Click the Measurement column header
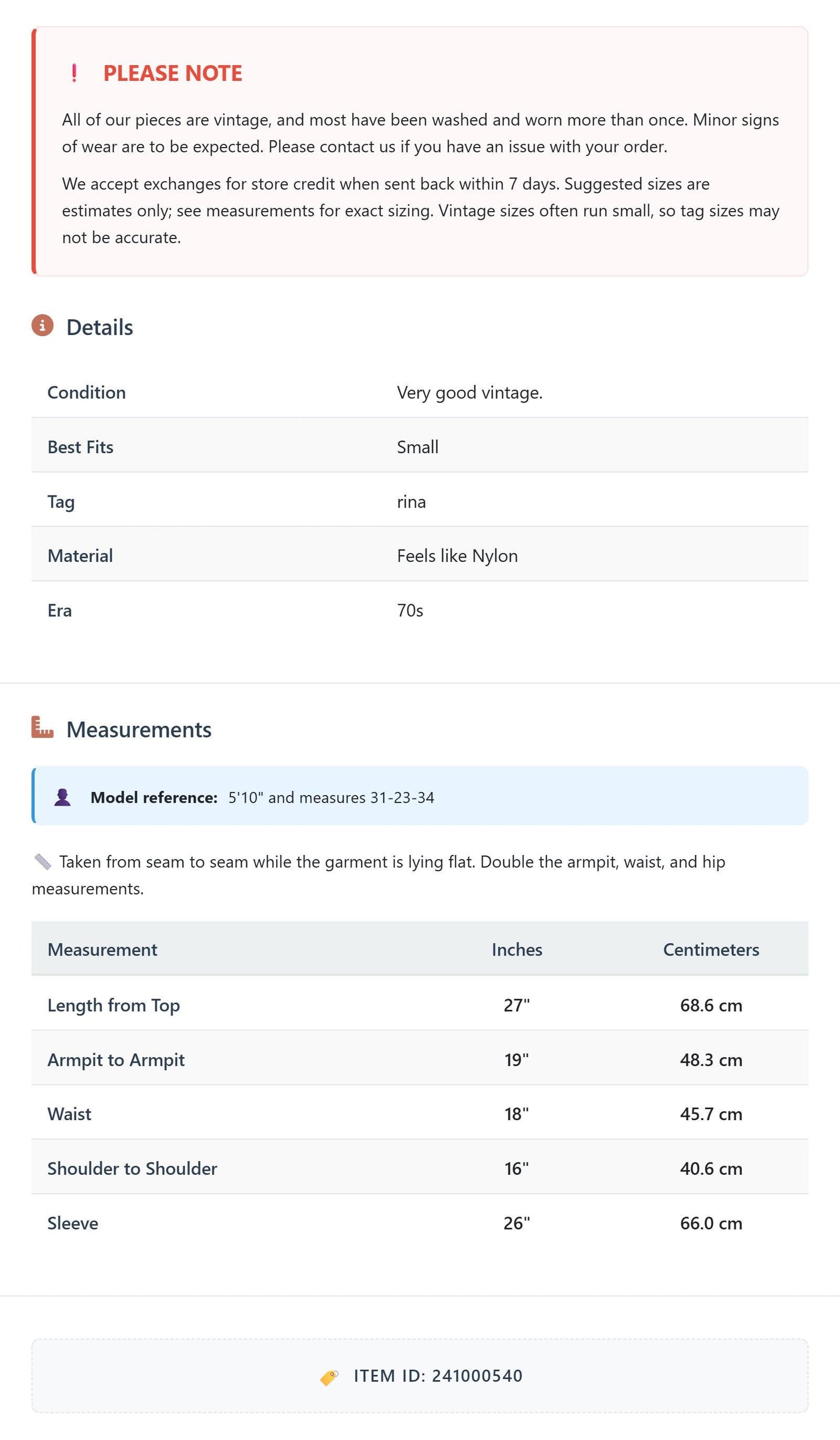Image resolution: width=840 pixels, height=1440 pixels. click(x=102, y=950)
